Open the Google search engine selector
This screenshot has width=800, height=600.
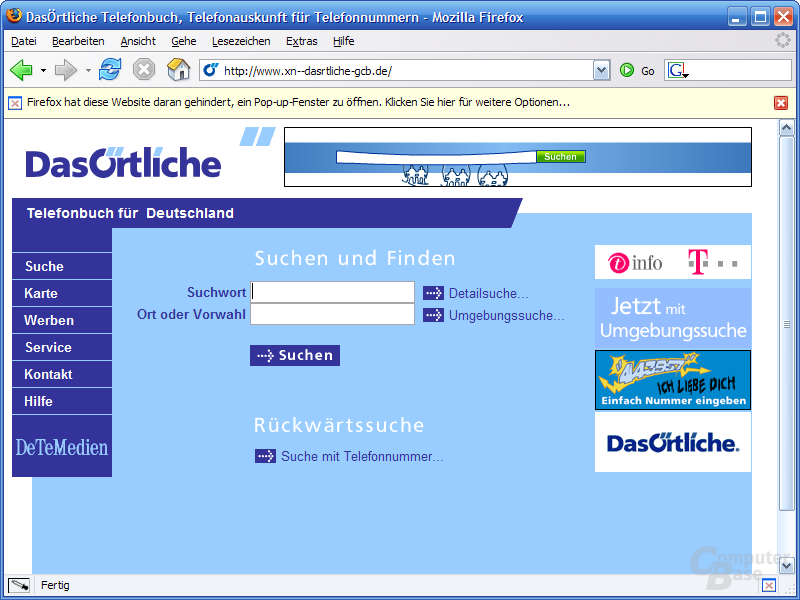click(678, 70)
